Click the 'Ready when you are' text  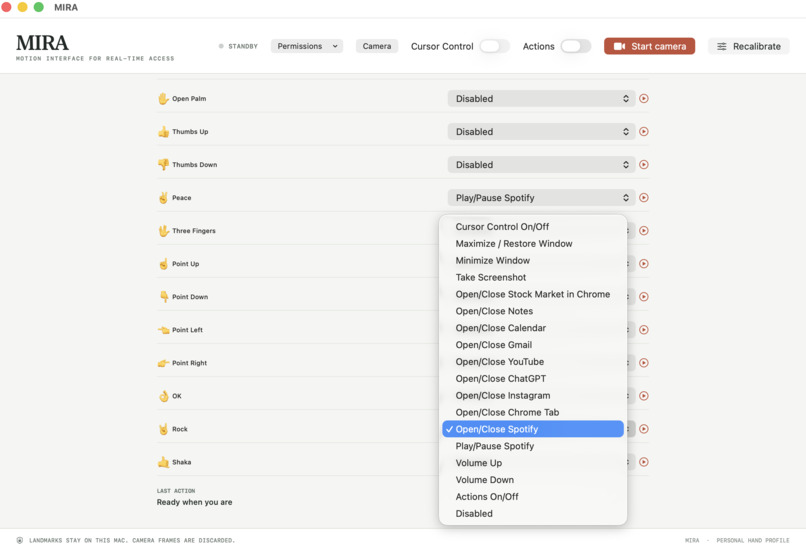click(x=194, y=502)
